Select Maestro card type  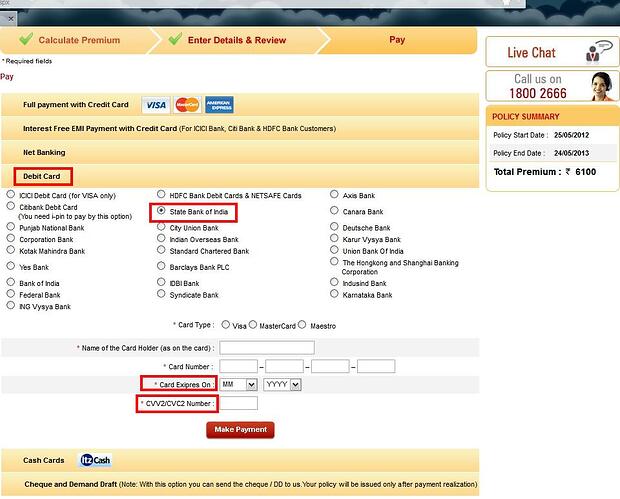pos(302,325)
